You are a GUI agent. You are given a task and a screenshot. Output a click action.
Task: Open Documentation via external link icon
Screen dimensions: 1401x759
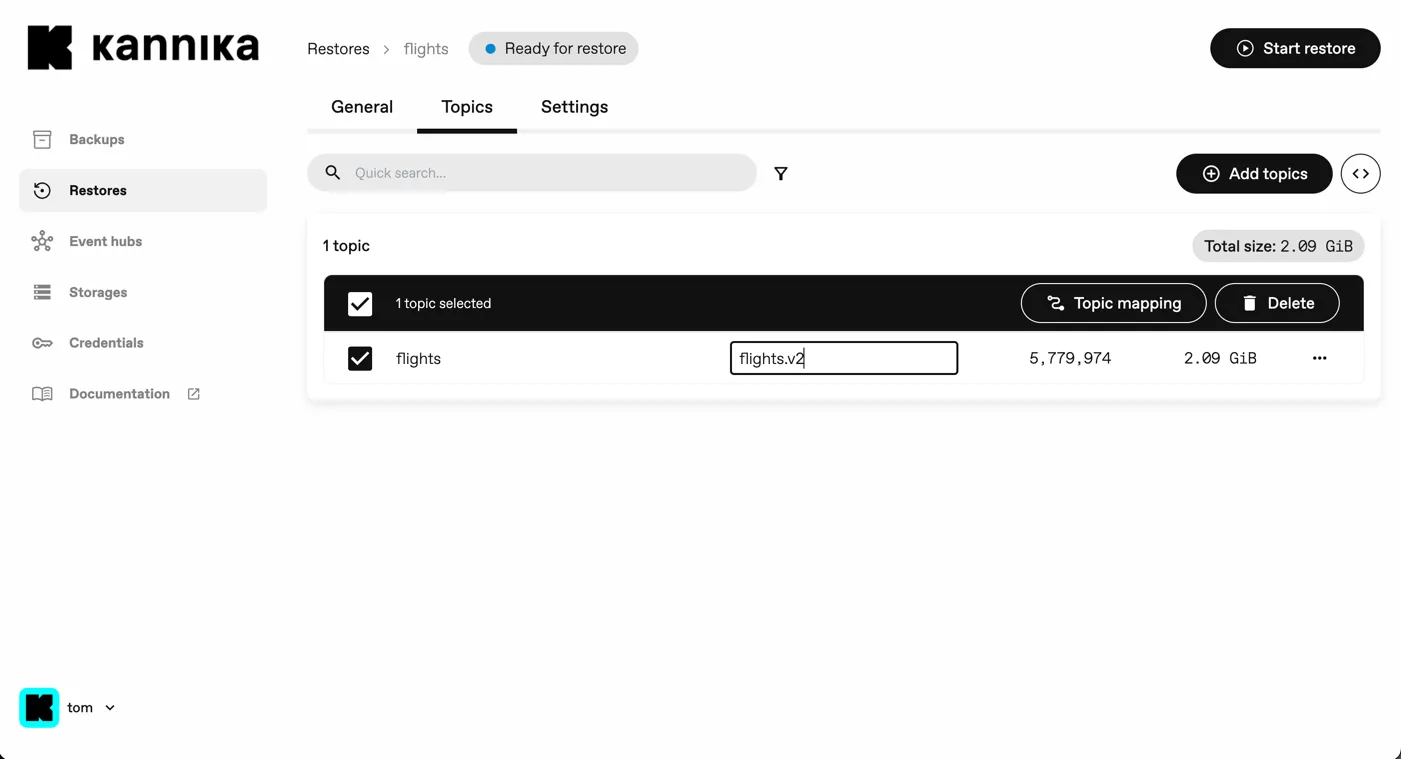point(191,393)
